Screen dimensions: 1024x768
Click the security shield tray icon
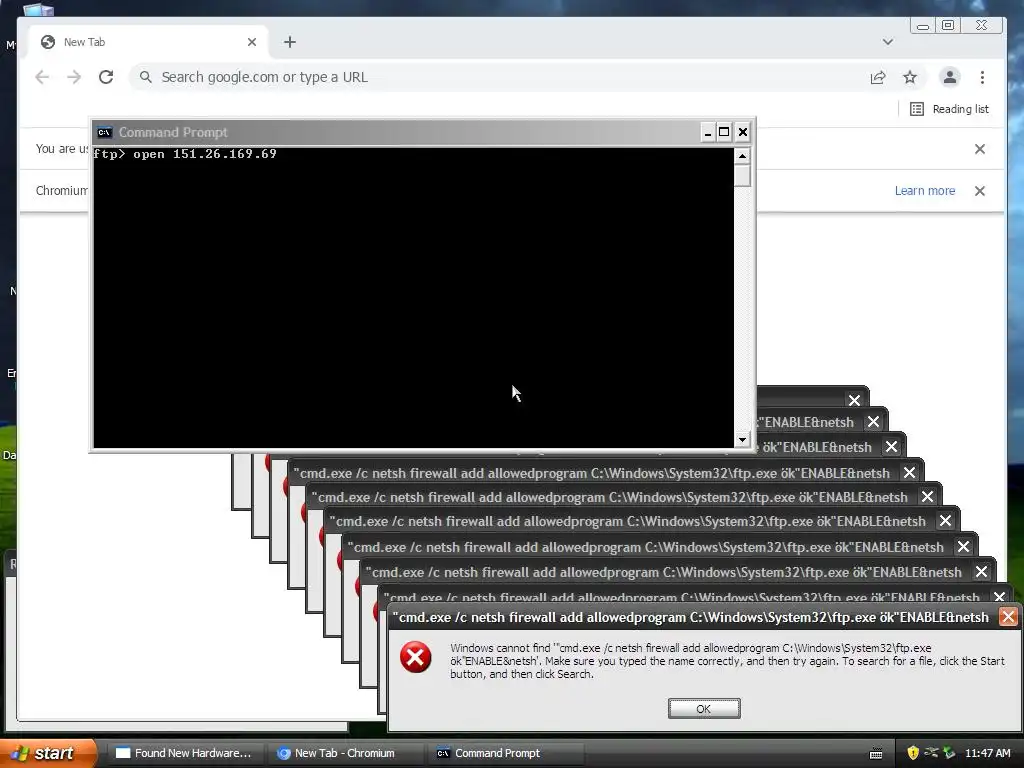coord(913,753)
